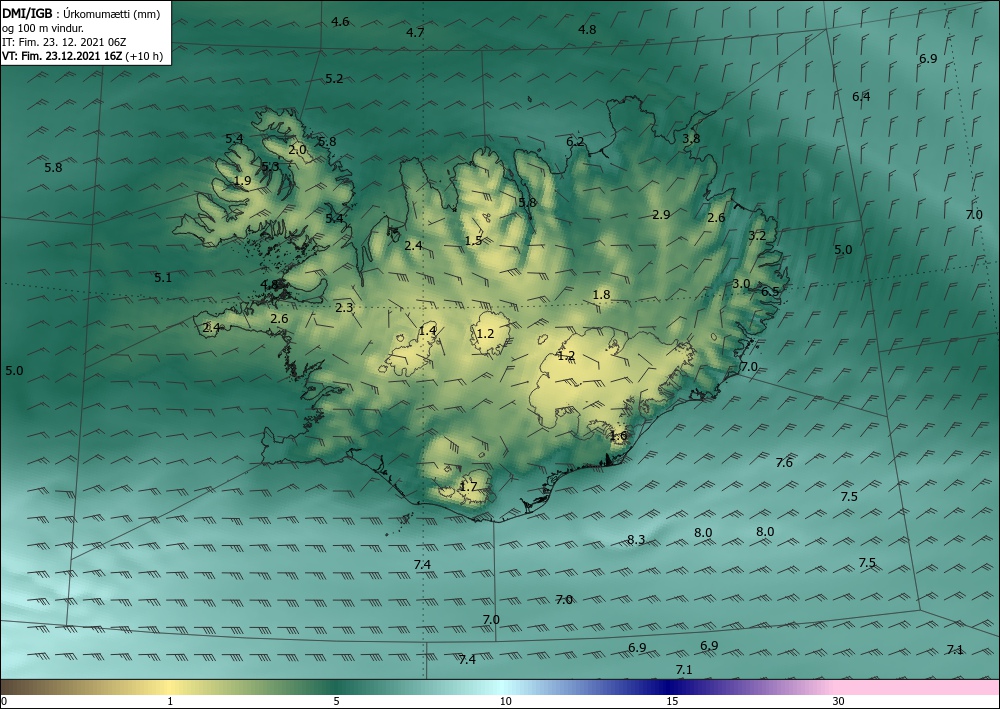This screenshot has width=1000, height=709.
Task: Click the 2.9 value on the map
Action: point(661,215)
